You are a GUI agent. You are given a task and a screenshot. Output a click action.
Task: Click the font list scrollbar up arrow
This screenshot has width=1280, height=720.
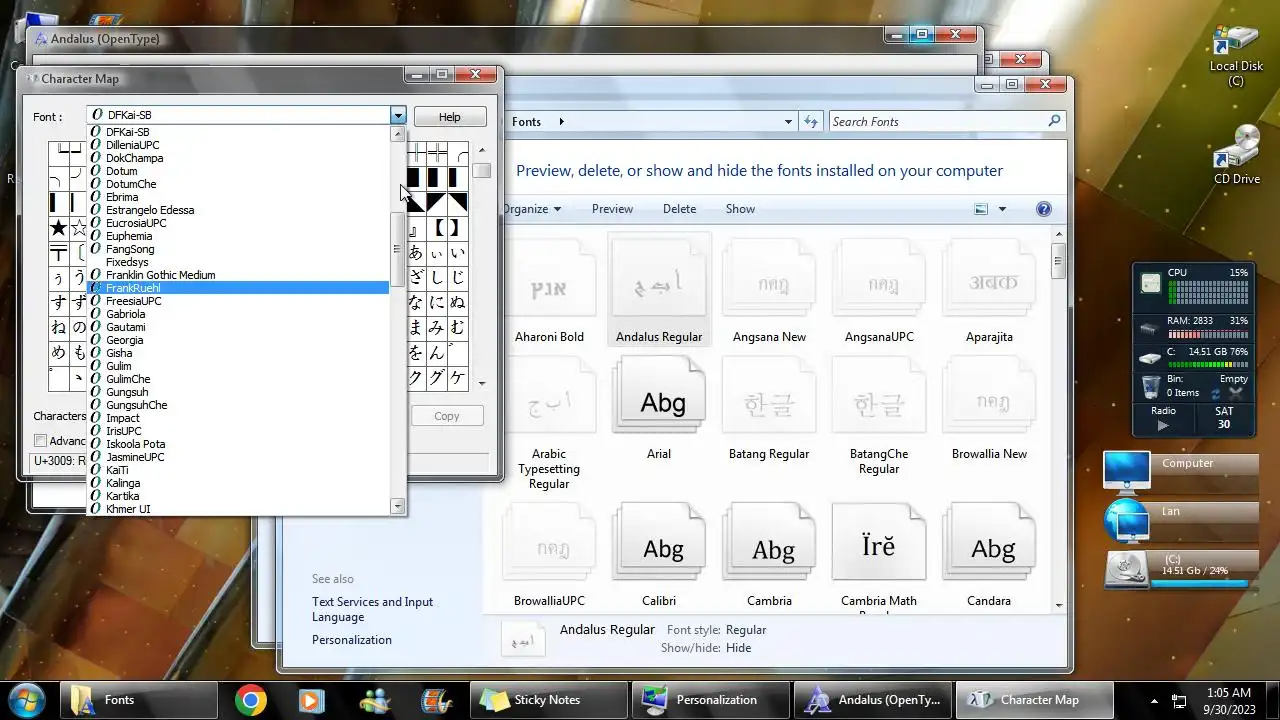click(398, 133)
